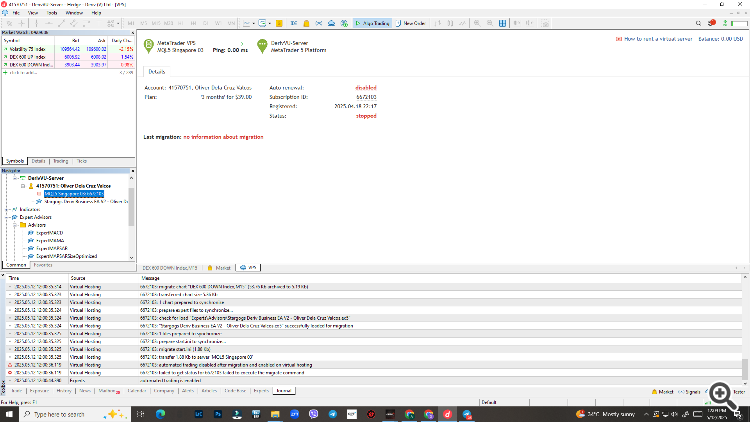
Task: Click the connection status arrows icon
Action: tap(725, 23)
